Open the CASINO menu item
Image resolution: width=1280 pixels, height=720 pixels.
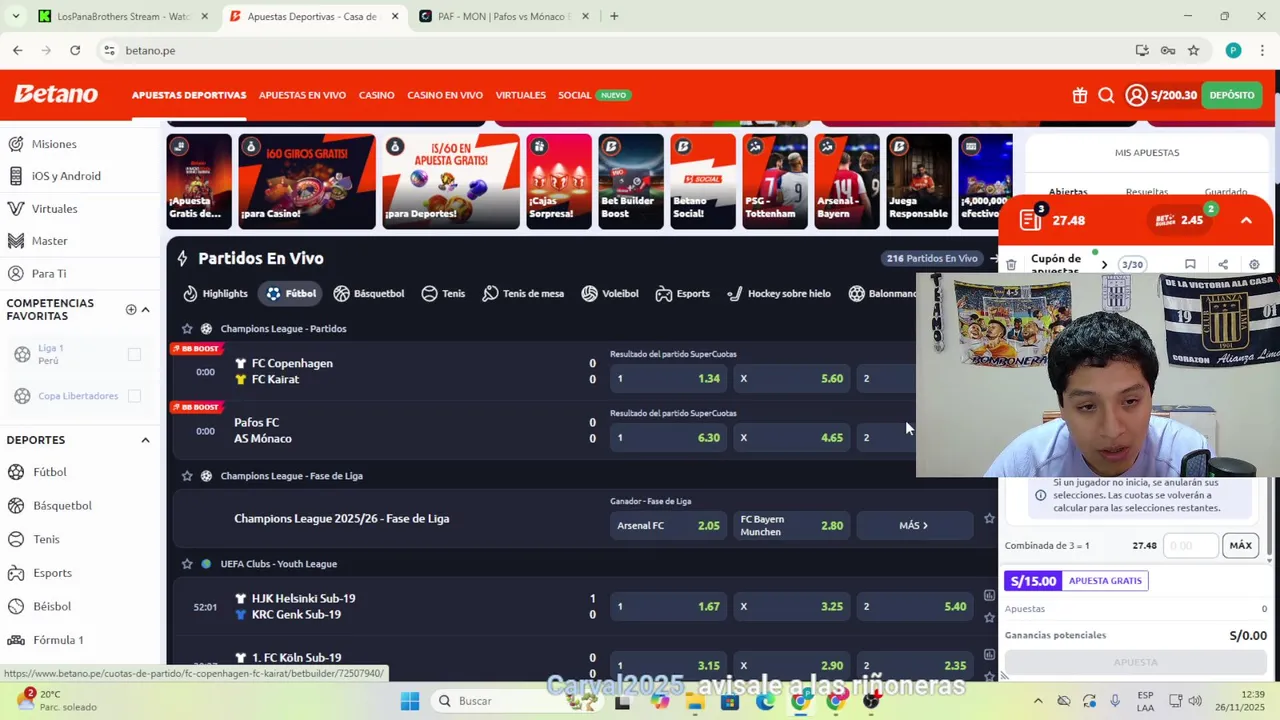(x=376, y=95)
